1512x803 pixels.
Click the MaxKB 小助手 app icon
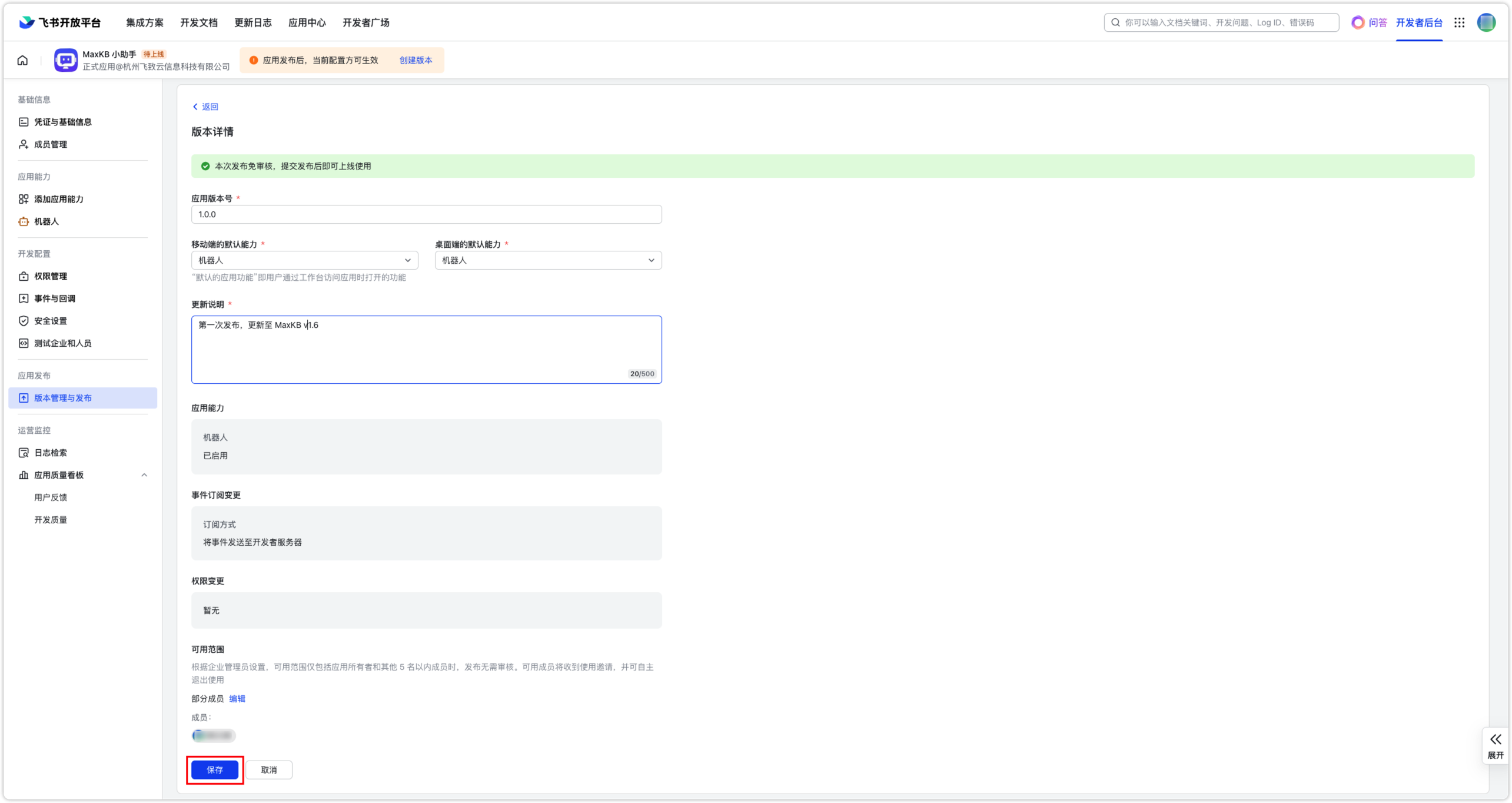tap(65, 60)
